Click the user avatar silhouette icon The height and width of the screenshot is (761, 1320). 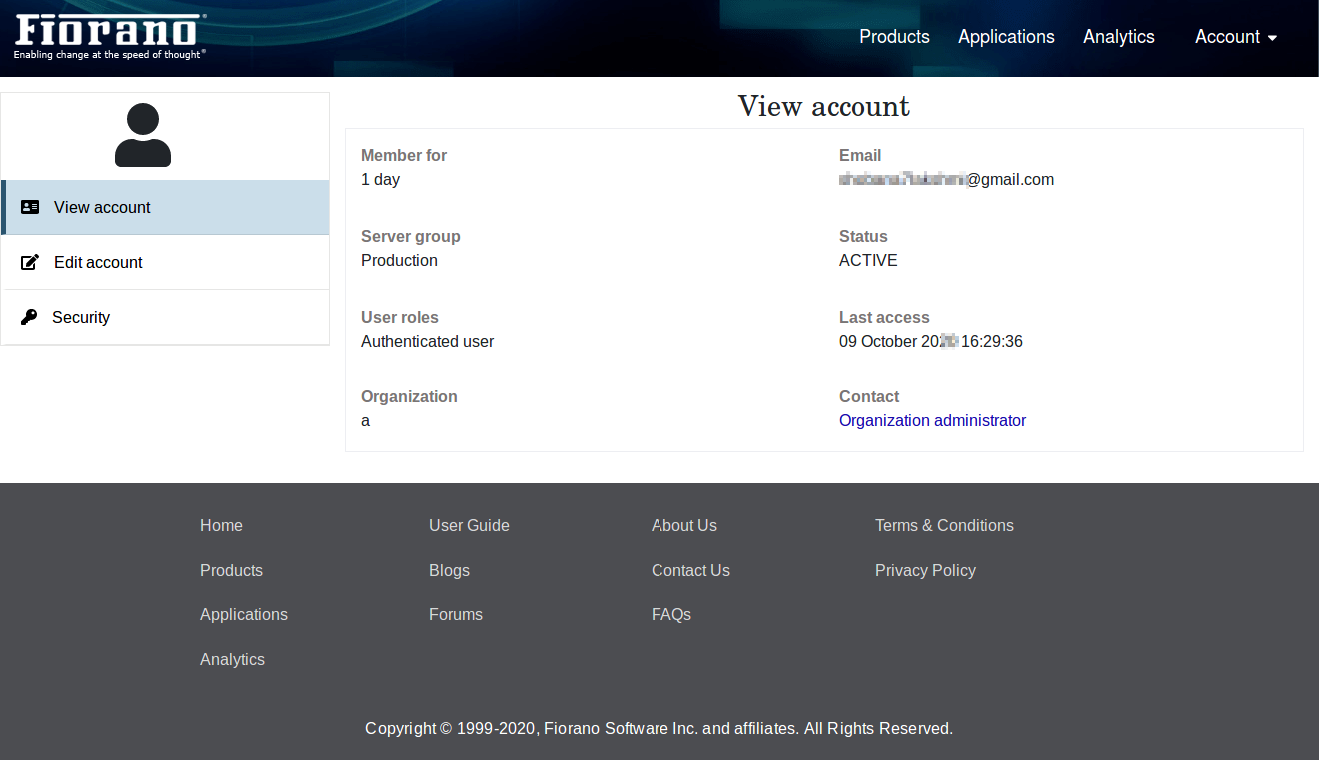click(143, 135)
